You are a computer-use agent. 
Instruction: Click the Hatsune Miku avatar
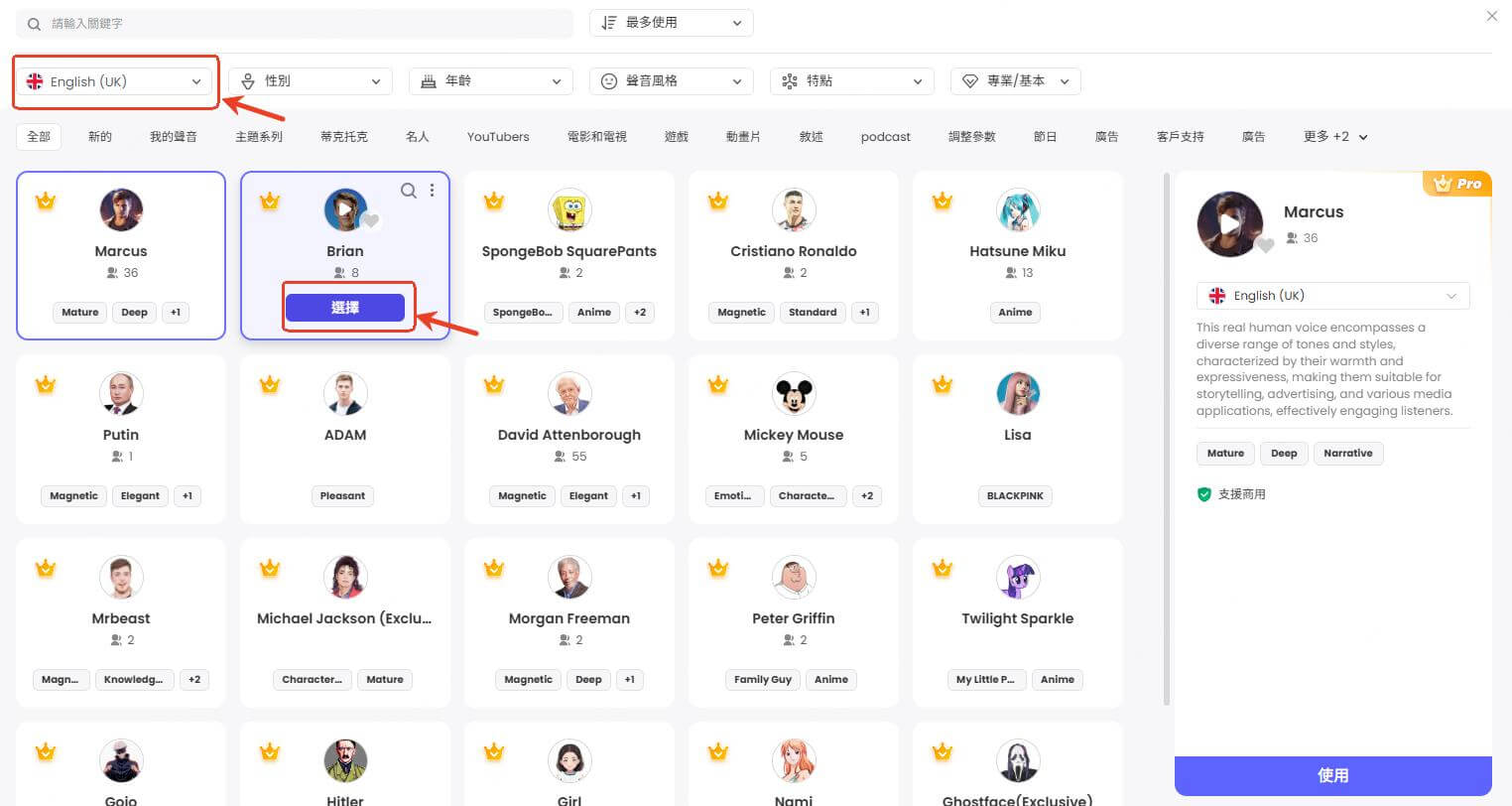pos(1018,210)
